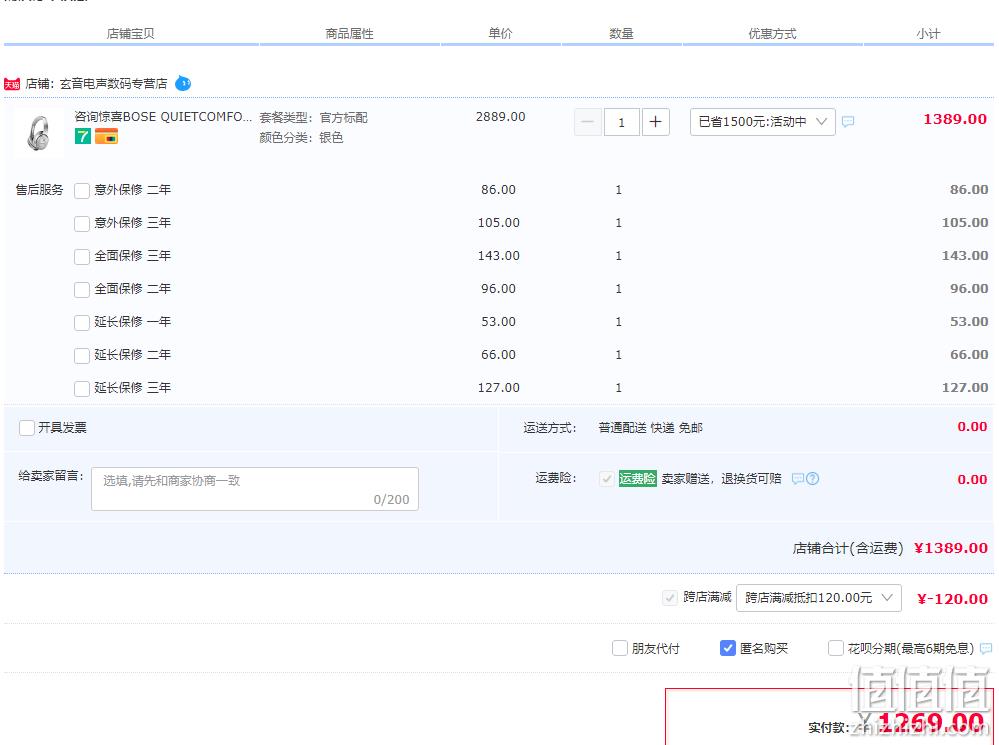Click the 数量 column header
Image resolution: width=999 pixels, height=745 pixels.
(621, 34)
